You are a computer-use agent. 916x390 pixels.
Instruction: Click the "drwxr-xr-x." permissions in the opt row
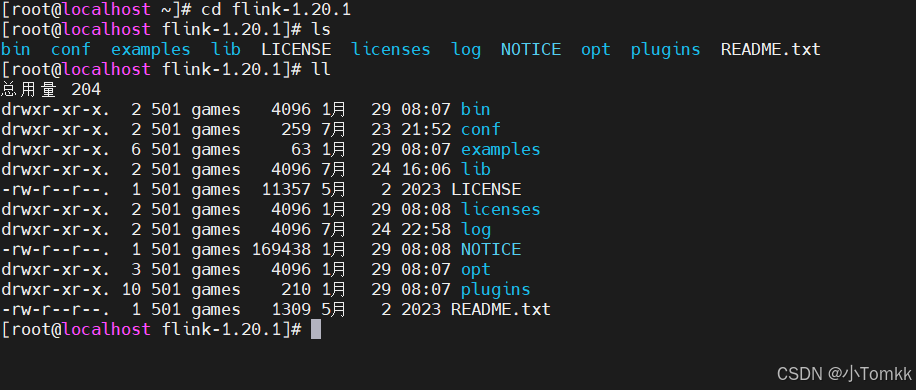[x=55, y=269]
